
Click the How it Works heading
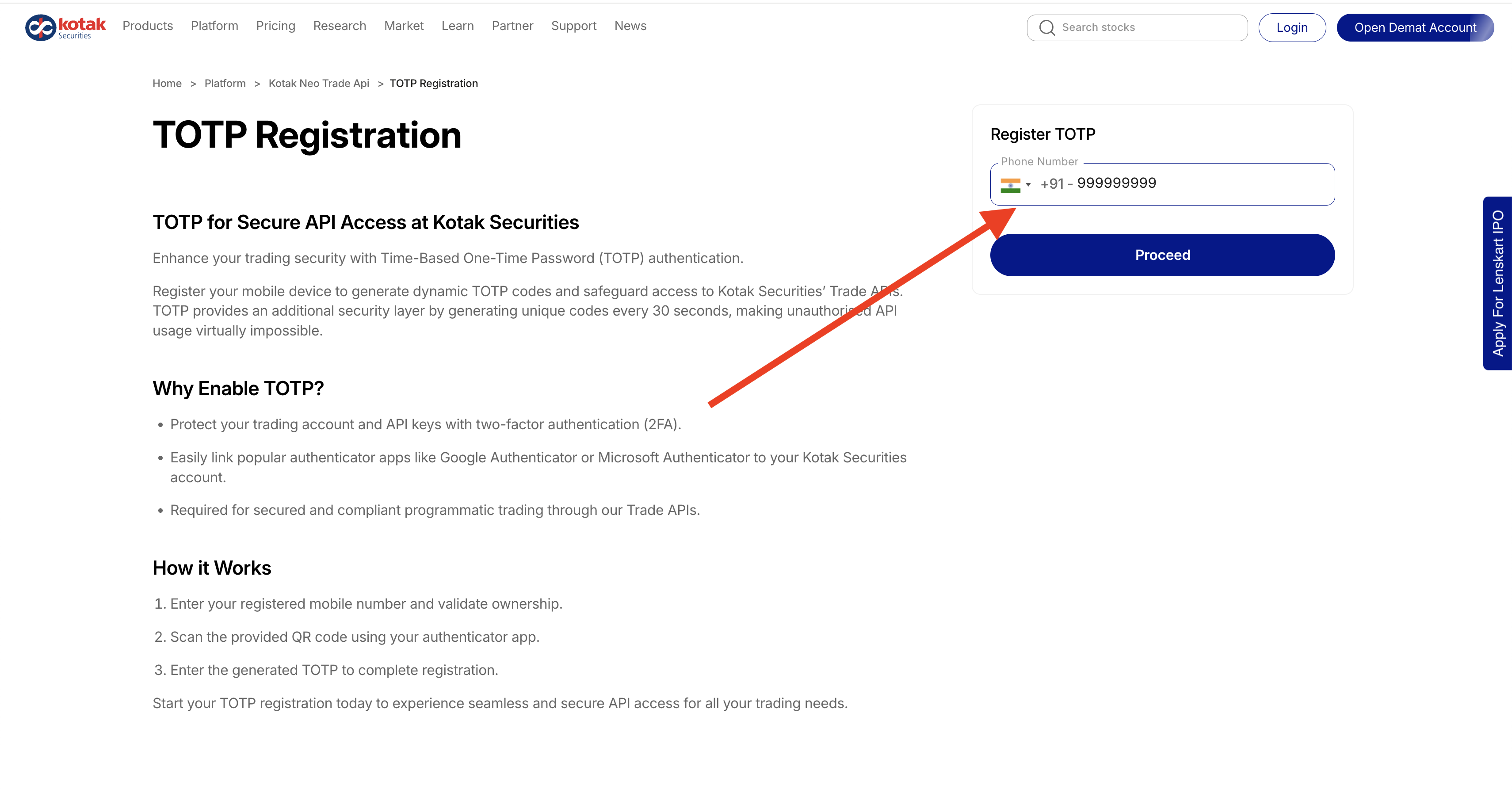pyautogui.click(x=212, y=568)
